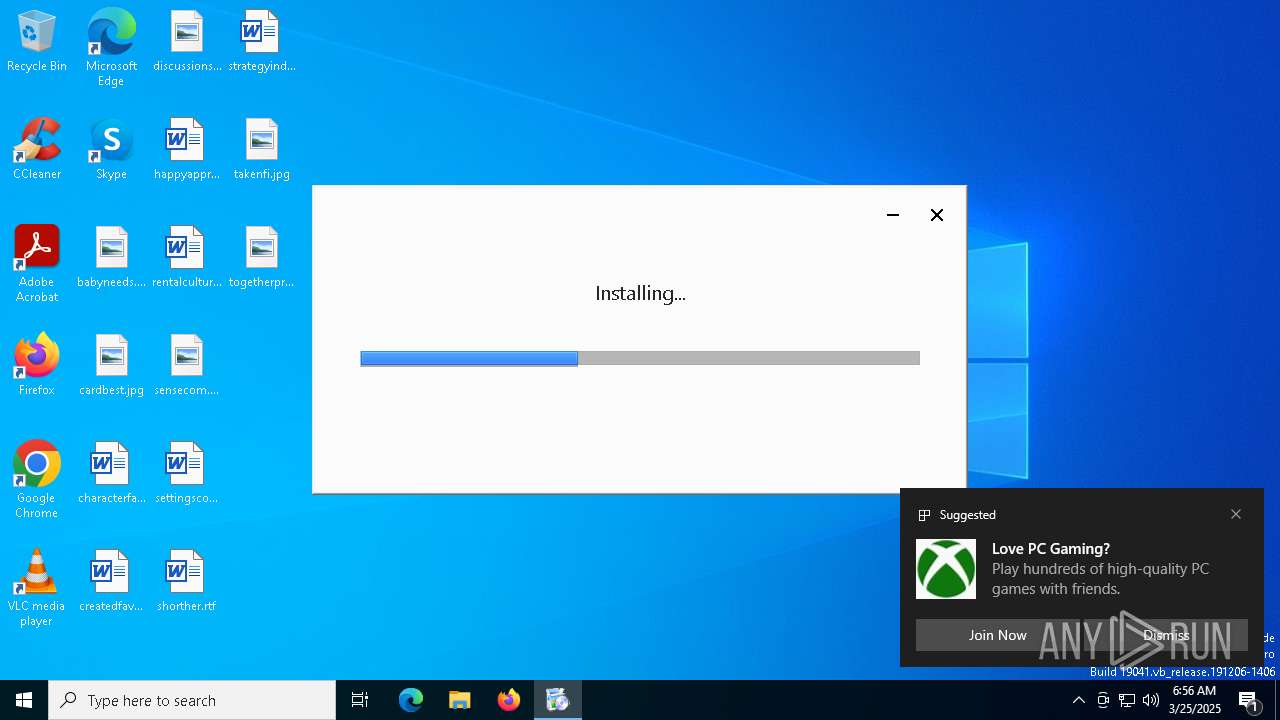Switch to the installer taskbar item
Viewport: 1280px width, 720px height.
coord(558,700)
